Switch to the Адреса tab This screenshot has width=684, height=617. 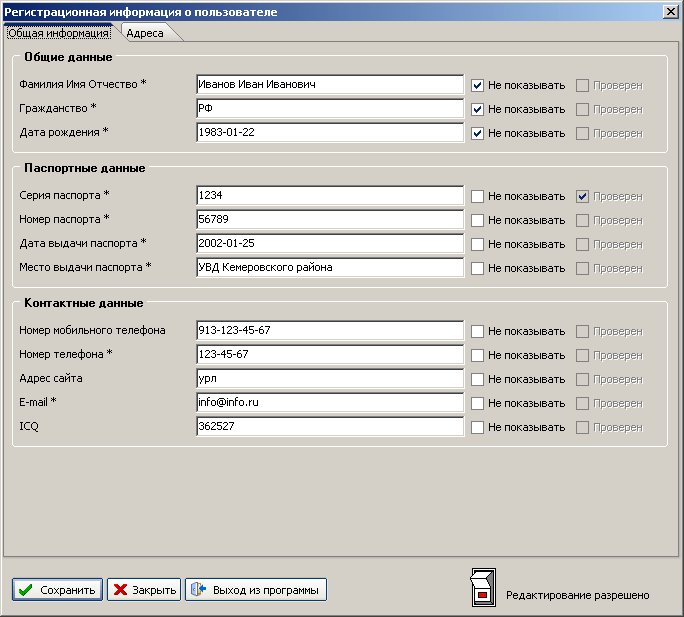[x=145, y=33]
